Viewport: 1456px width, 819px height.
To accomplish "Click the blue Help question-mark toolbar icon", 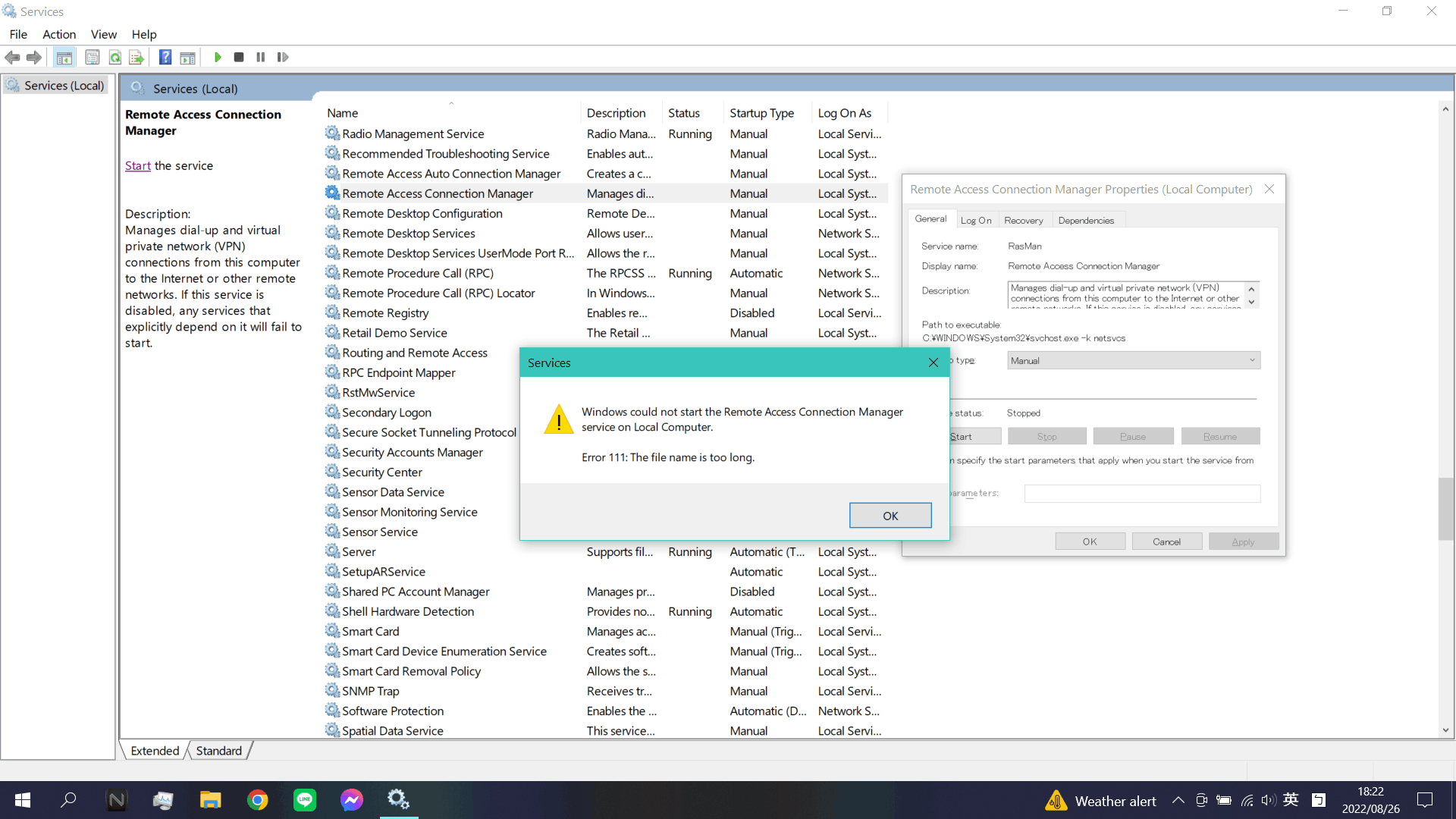I will (x=165, y=57).
